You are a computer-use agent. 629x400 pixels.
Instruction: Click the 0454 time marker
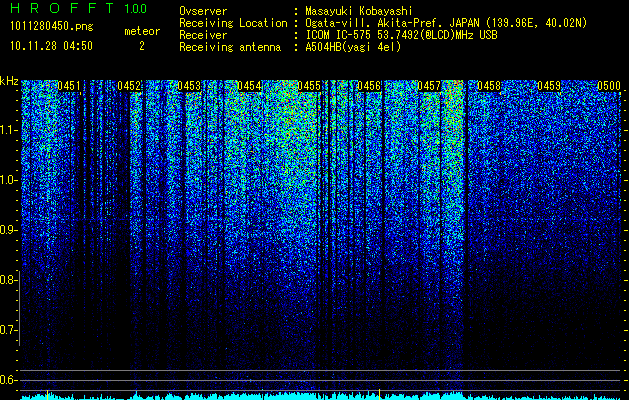(249, 86)
